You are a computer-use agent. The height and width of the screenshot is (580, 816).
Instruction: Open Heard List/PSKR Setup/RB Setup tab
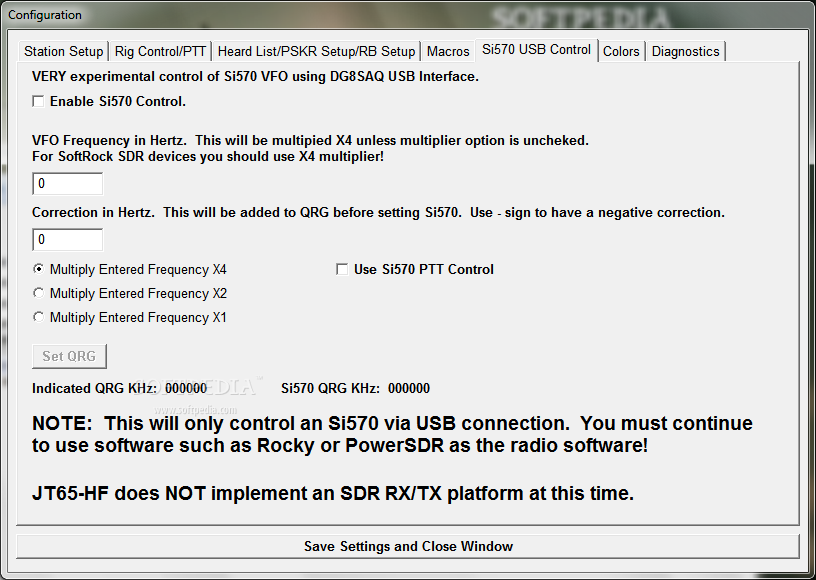(x=316, y=51)
